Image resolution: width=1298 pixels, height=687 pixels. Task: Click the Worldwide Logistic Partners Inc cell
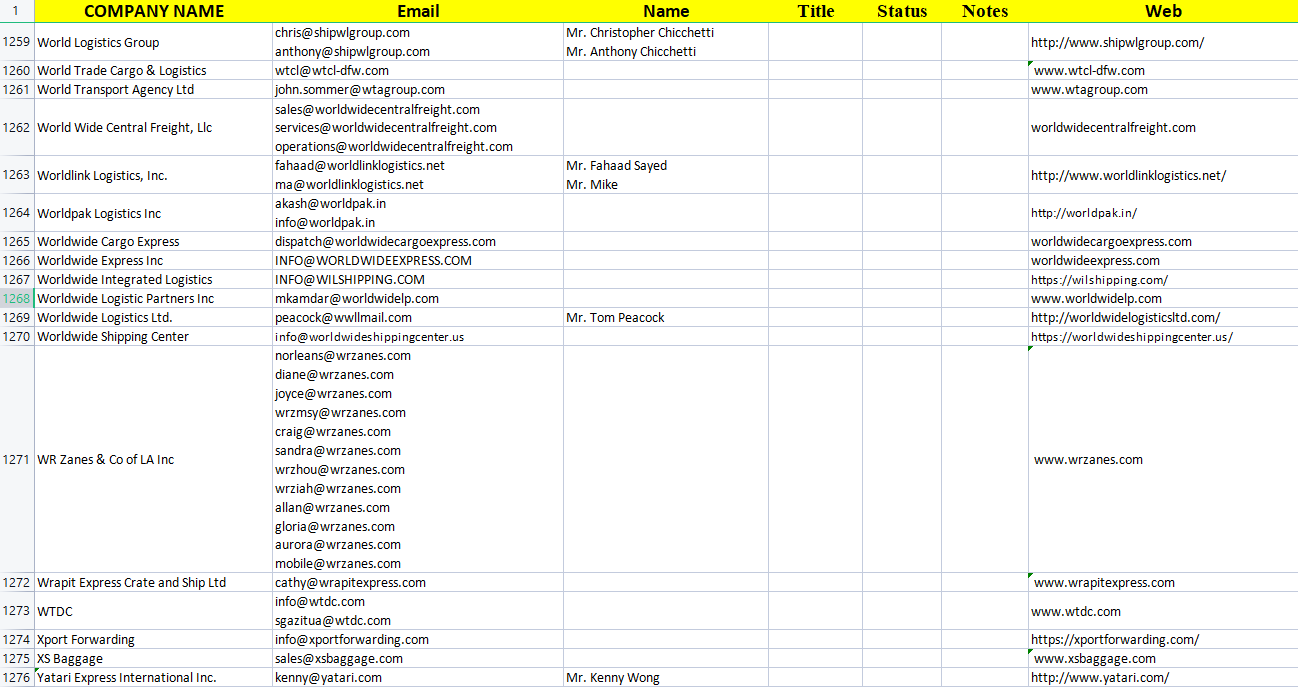[x=125, y=299]
